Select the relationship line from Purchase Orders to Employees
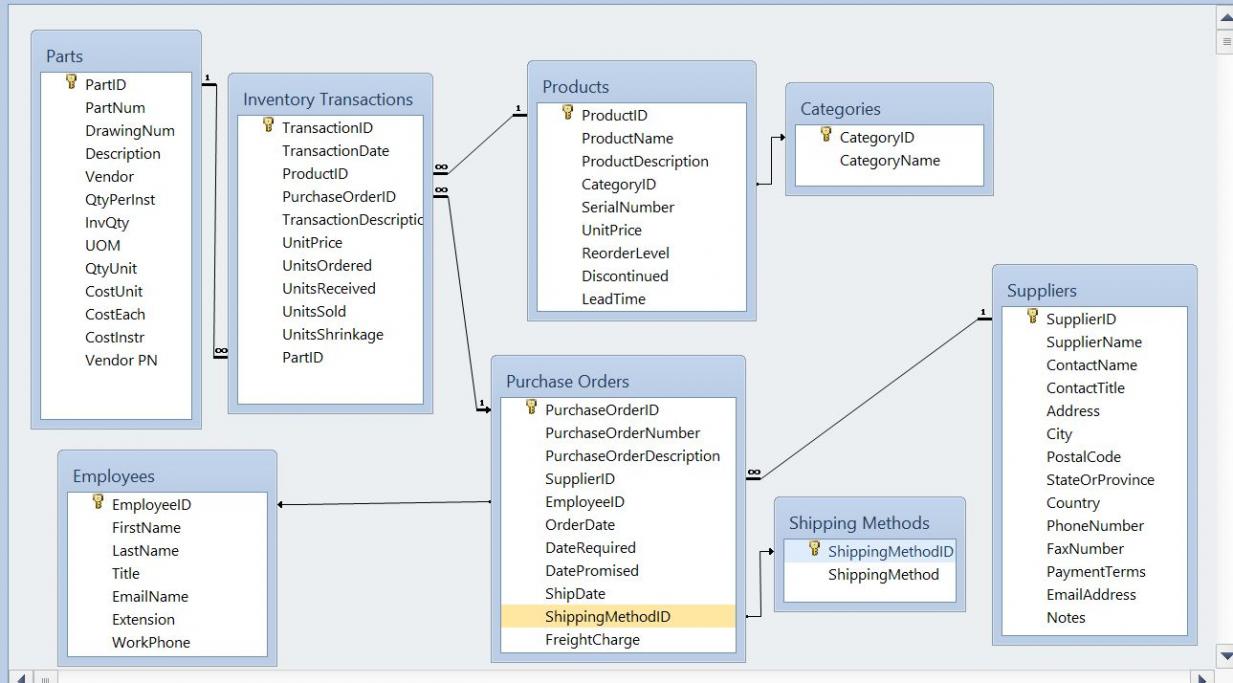 point(383,504)
